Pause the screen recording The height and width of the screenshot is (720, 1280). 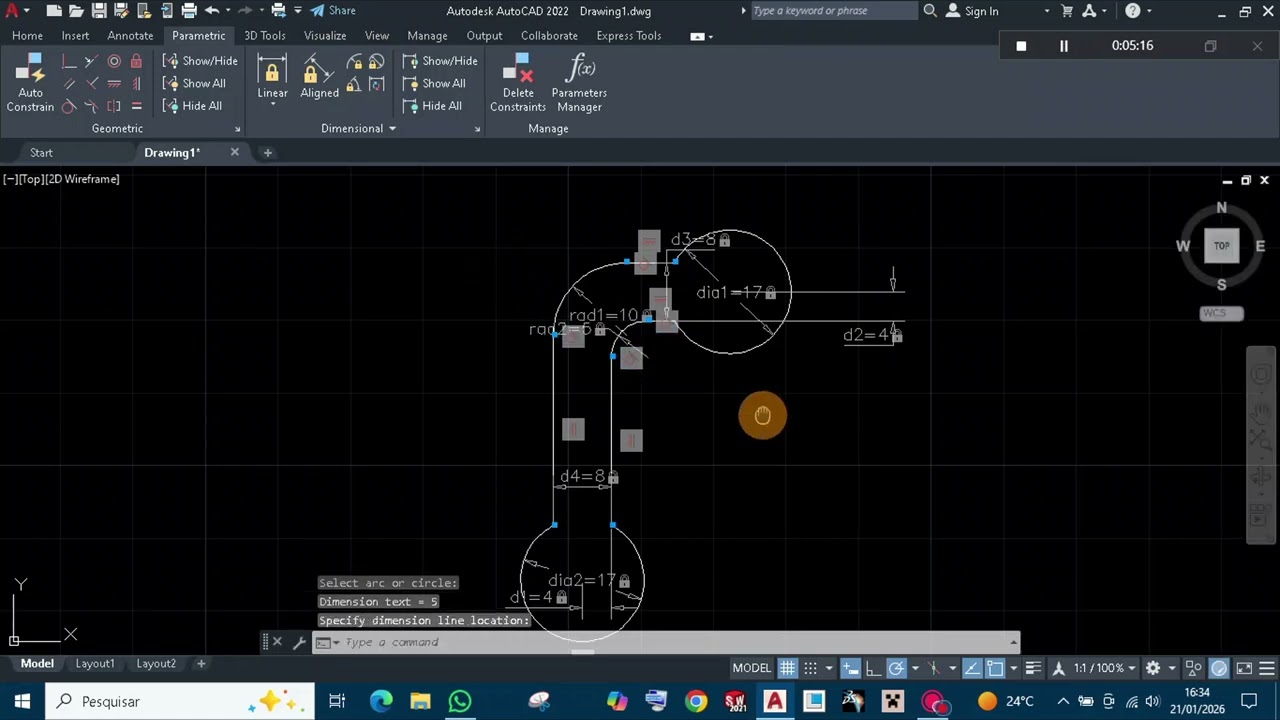coord(1064,46)
